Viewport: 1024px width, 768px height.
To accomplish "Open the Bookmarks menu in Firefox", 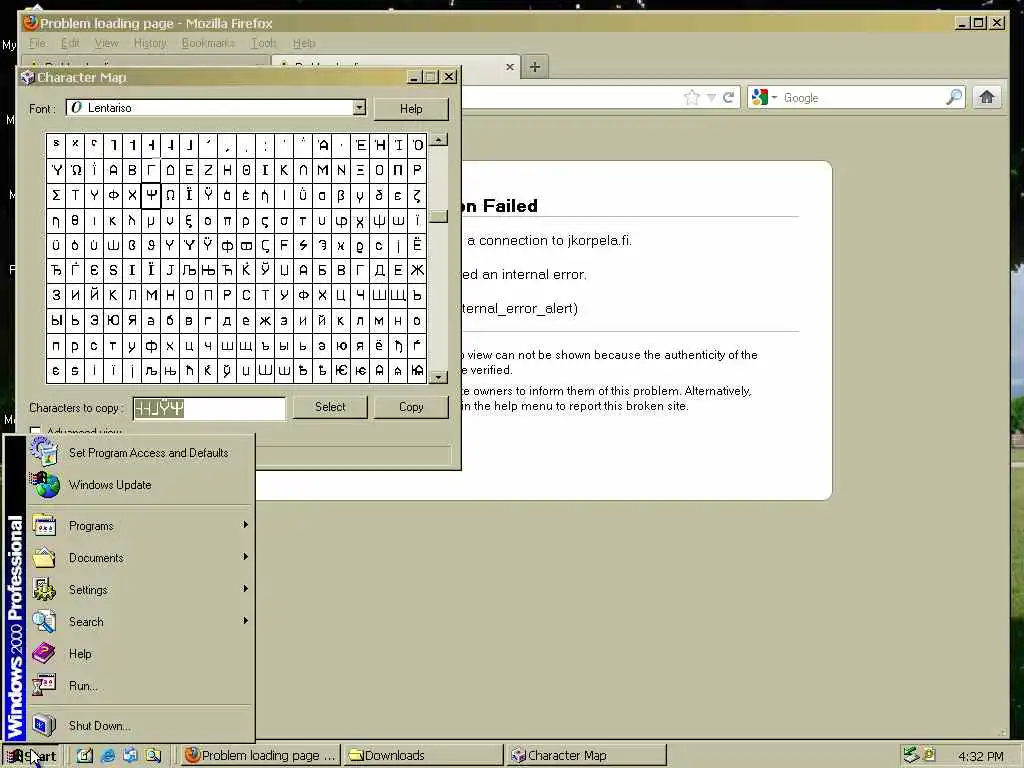I will 208,43.
